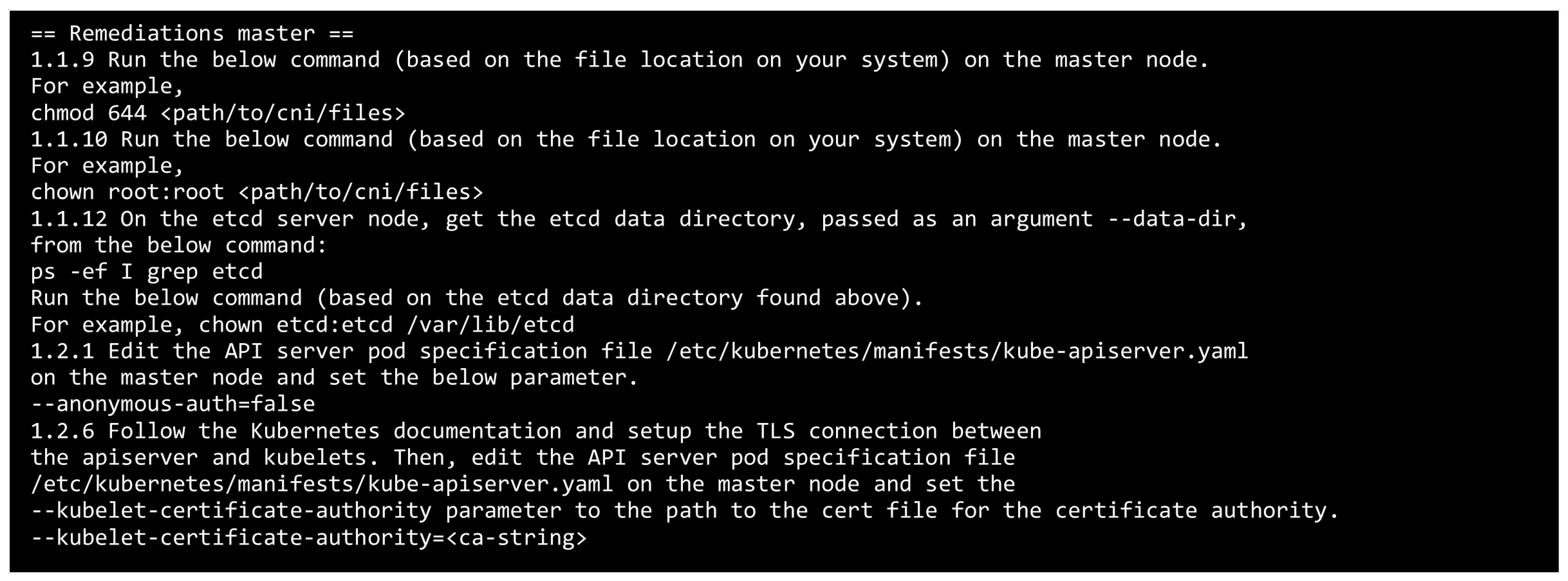The width and height of the screenshot is (1568, 581).
Task: Click the '1.1.9' remediation number
Action: point(62,60)
